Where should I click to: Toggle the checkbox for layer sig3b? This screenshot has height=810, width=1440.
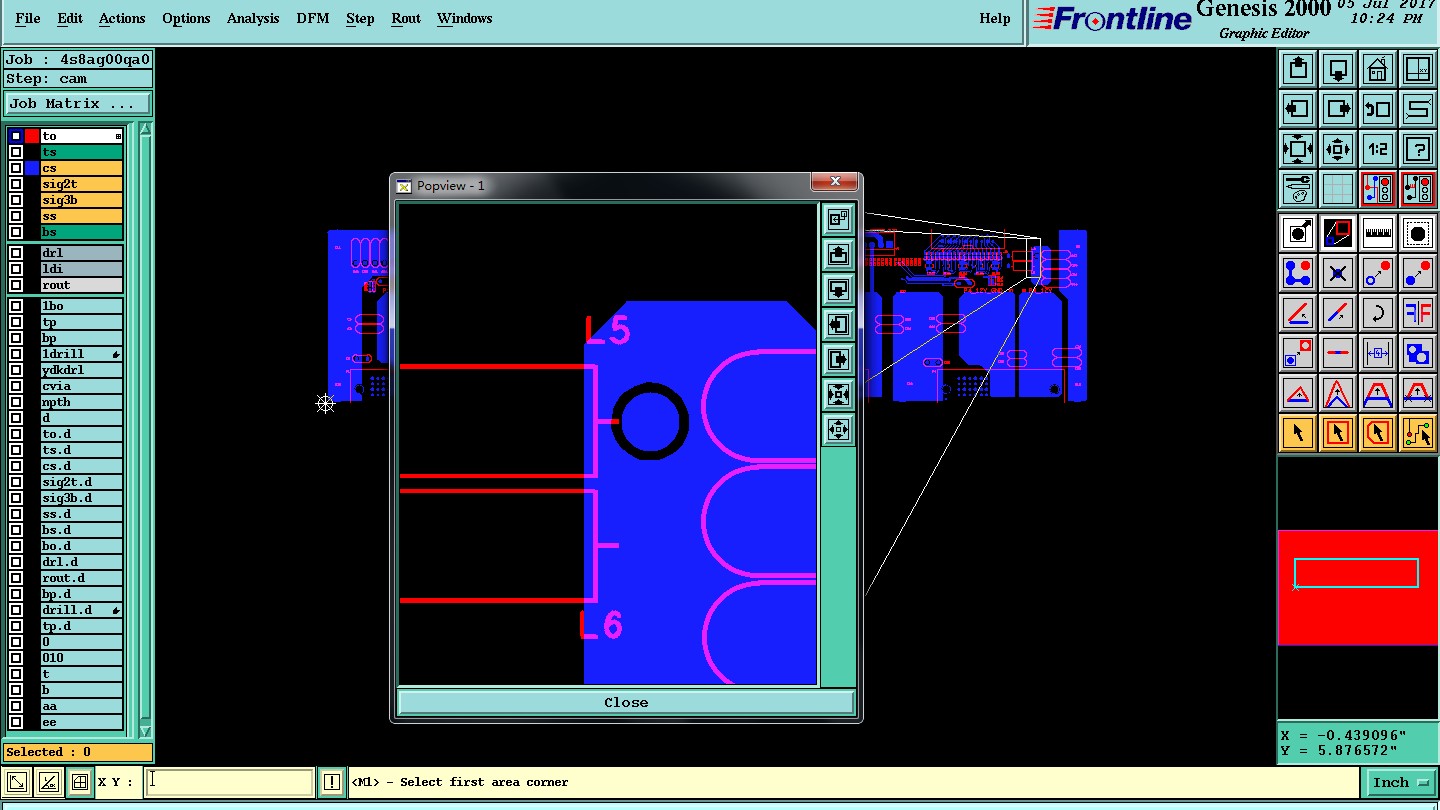pos(16,200)
